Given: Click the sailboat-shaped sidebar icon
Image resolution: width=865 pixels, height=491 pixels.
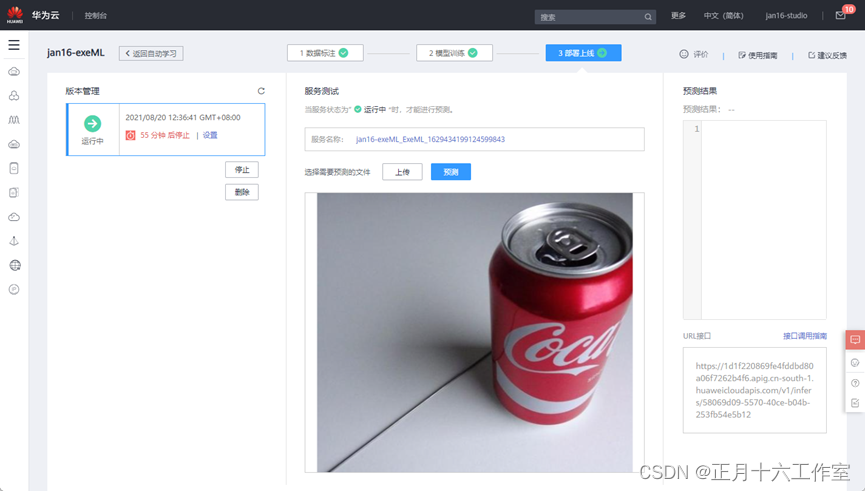Looking at the screenshot, I should pos(14,241).
